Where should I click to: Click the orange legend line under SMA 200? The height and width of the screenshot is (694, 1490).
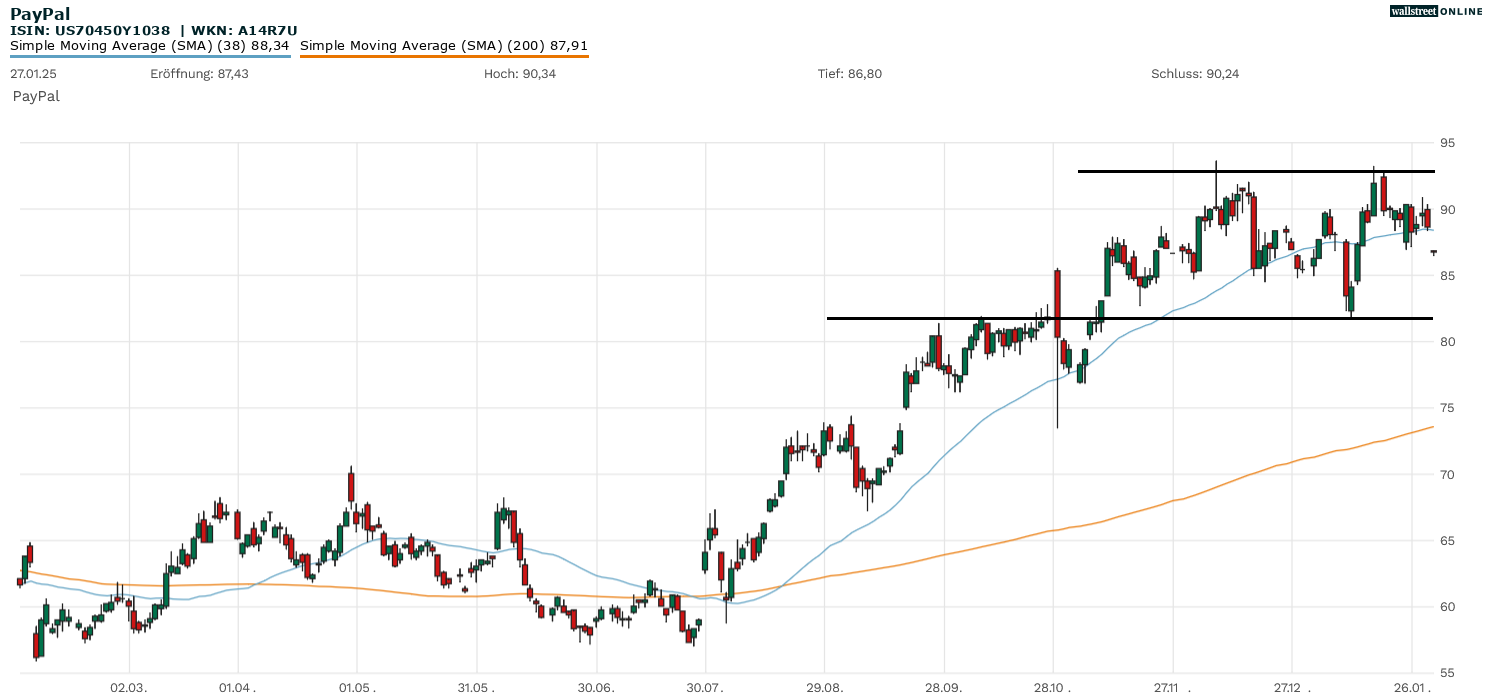(x=444, y=56)
